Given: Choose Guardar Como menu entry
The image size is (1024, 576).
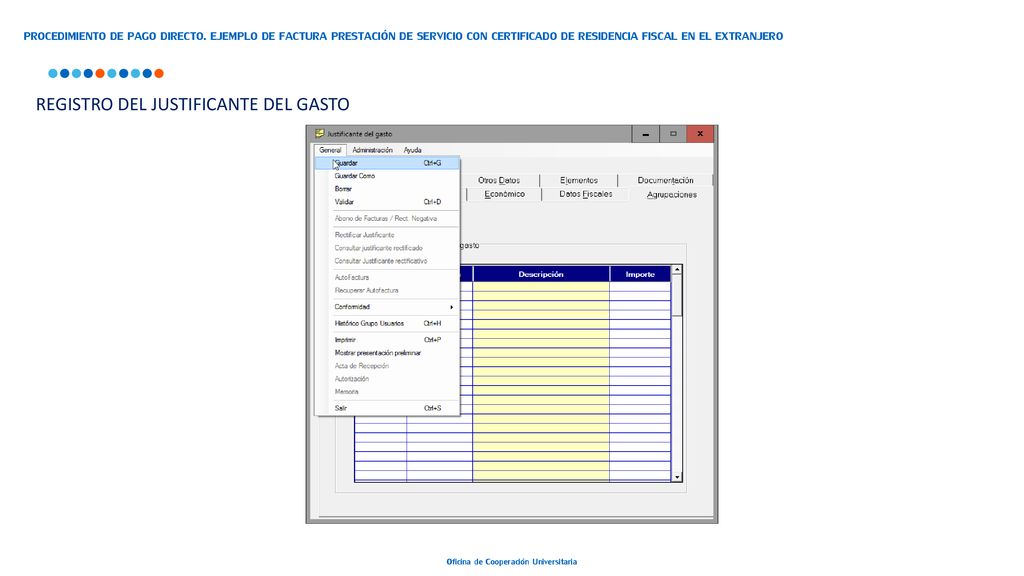Looking at the screenshot, I should point(387,176).
